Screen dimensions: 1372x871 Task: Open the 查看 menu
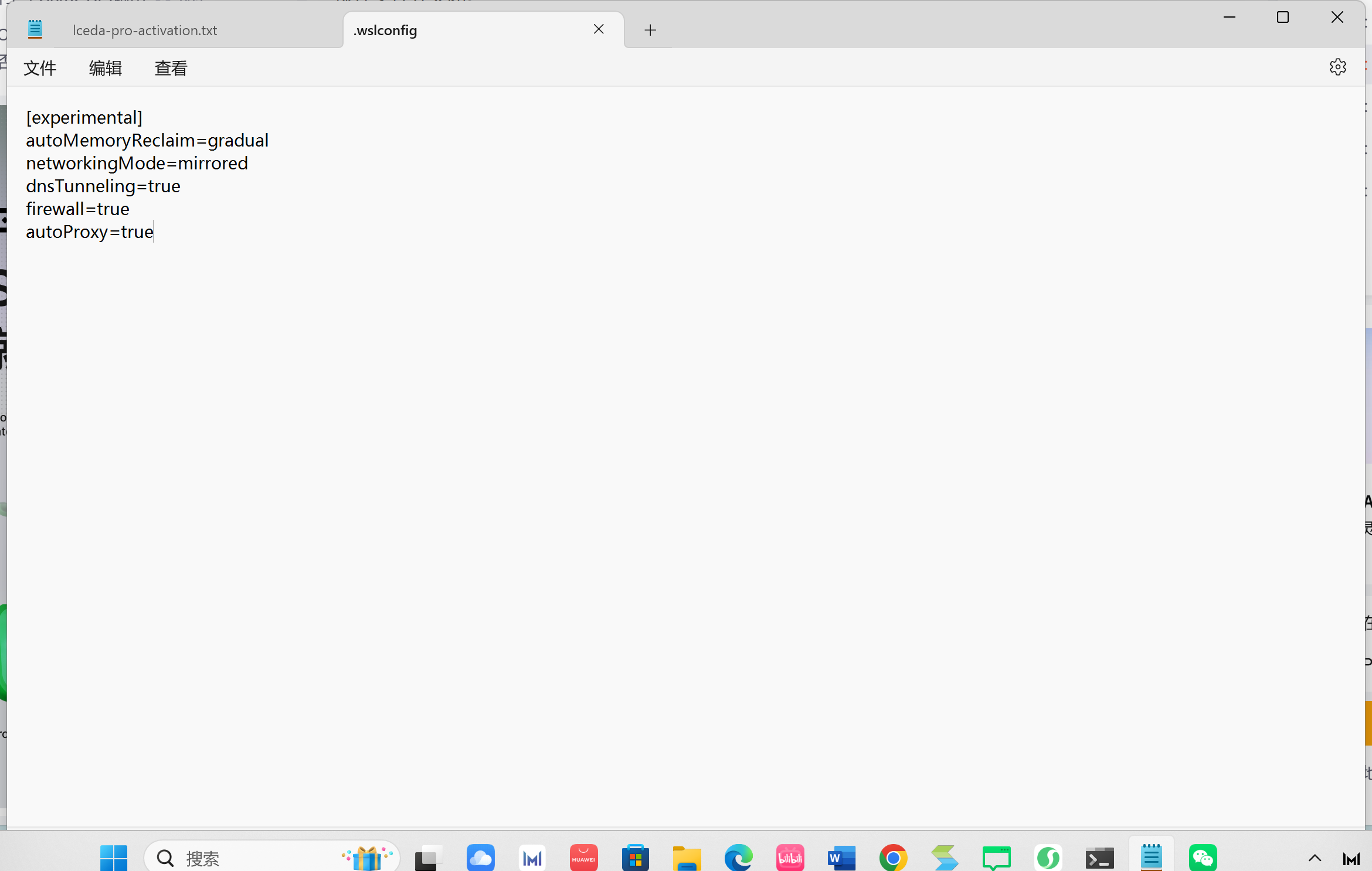[x=171, y=68]
